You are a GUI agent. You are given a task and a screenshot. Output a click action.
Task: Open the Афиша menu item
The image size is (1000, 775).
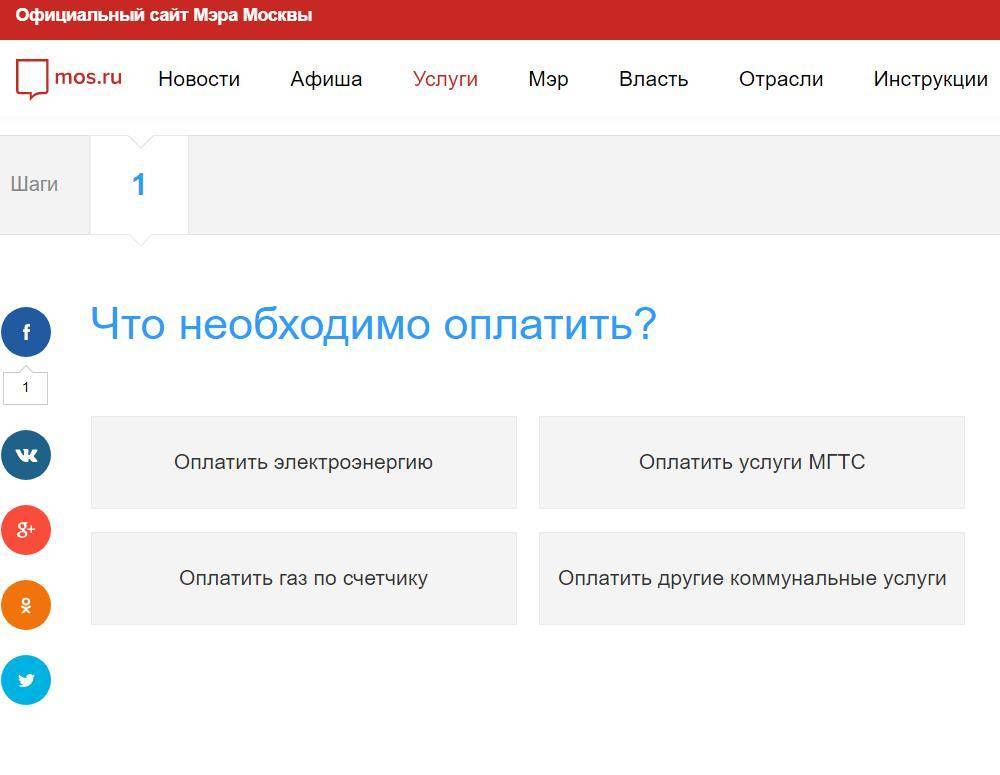point(326,79)
